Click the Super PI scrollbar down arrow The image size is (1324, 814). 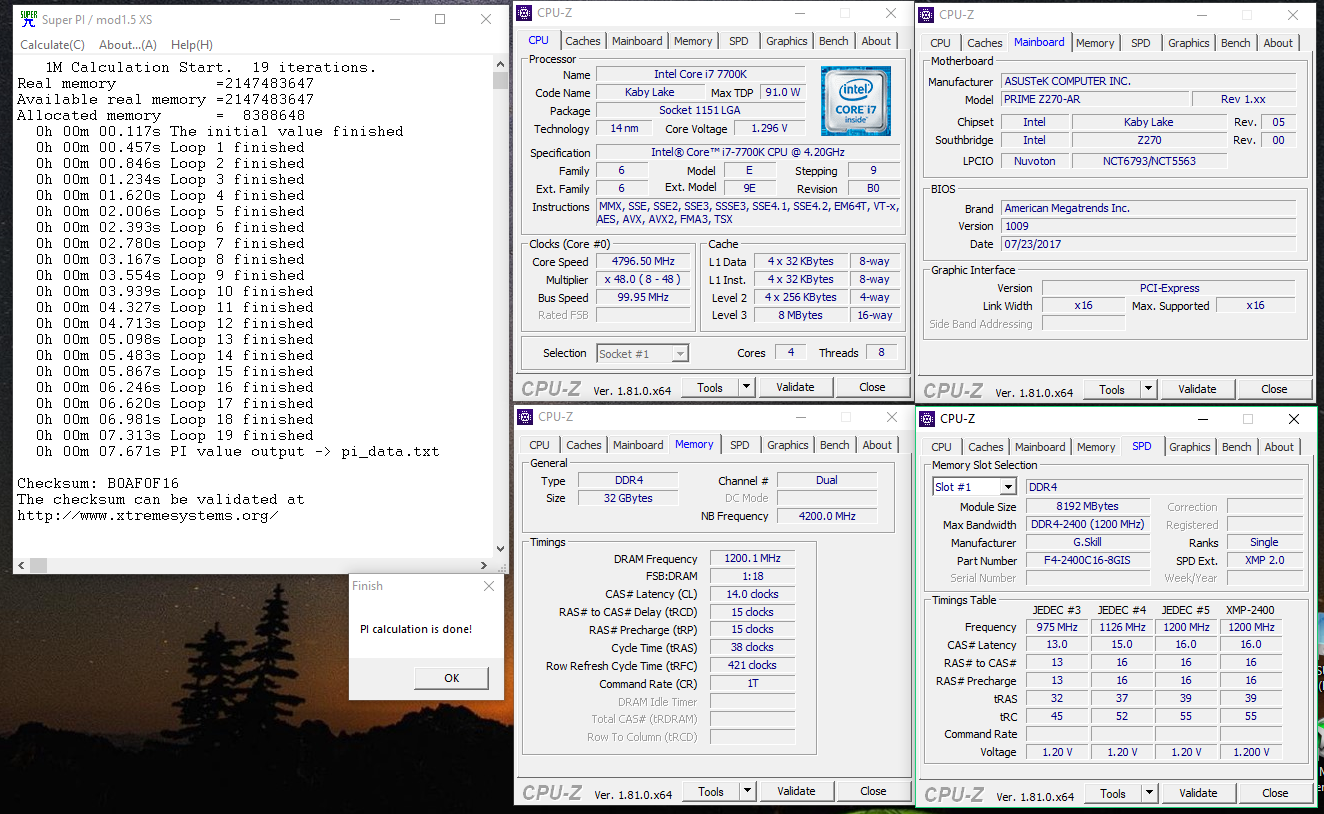click(x=501, y=548)
